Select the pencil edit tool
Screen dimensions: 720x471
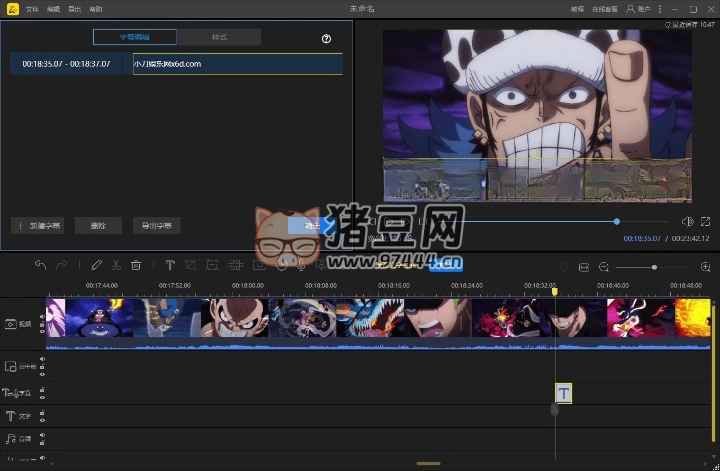[x=96, y=265]
